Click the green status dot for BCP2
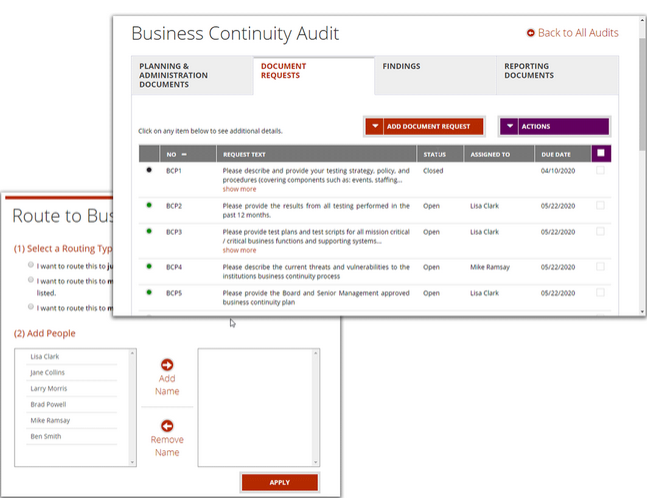 [x=149, y=205]
